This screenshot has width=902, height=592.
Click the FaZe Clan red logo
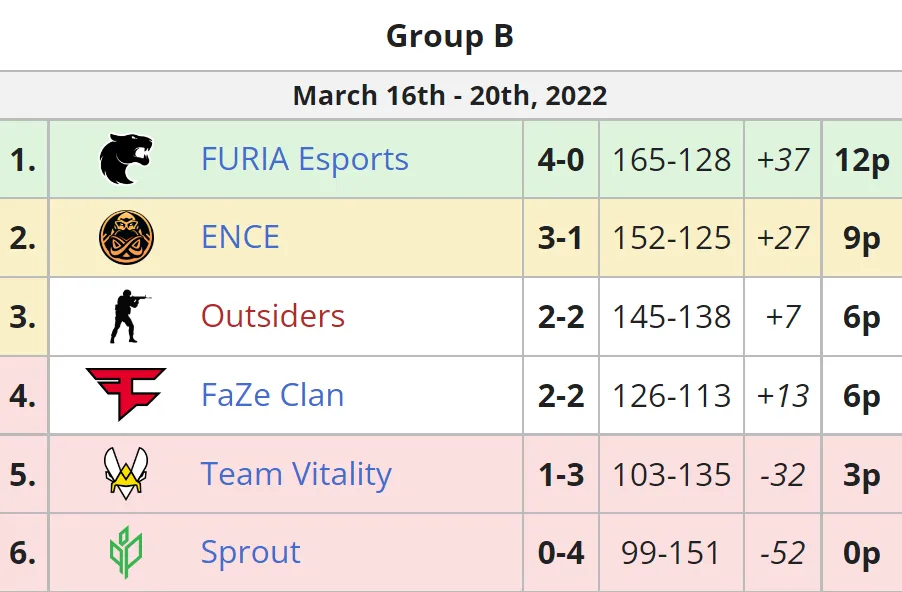pos(126,394)
